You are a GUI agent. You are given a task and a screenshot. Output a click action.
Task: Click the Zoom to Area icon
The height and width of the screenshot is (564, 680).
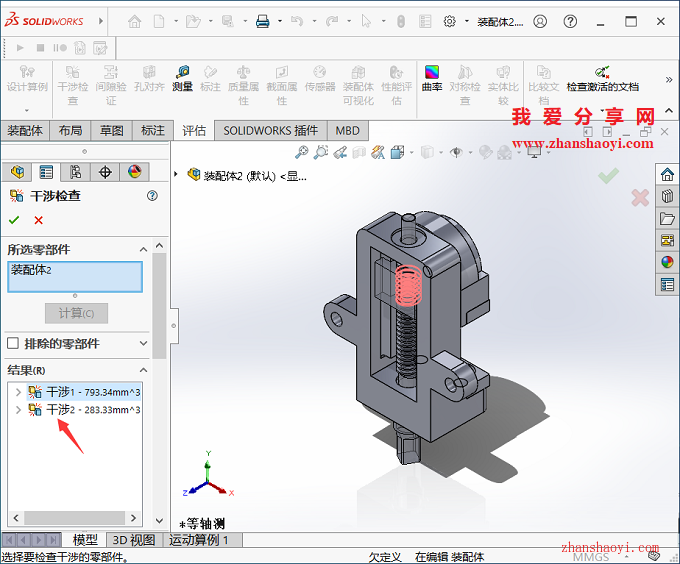point(321,152)
